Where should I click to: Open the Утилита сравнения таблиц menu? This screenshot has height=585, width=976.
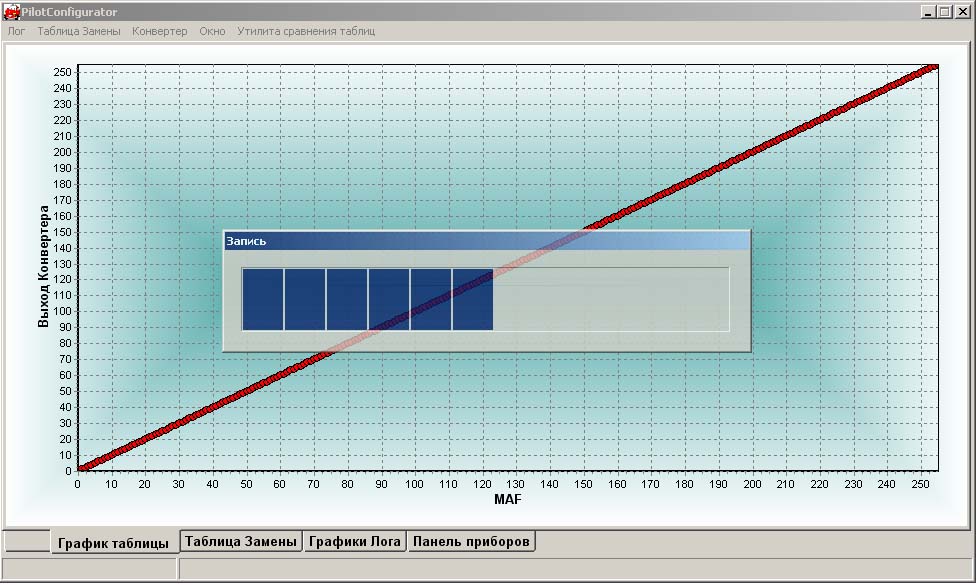coord(306,31)
